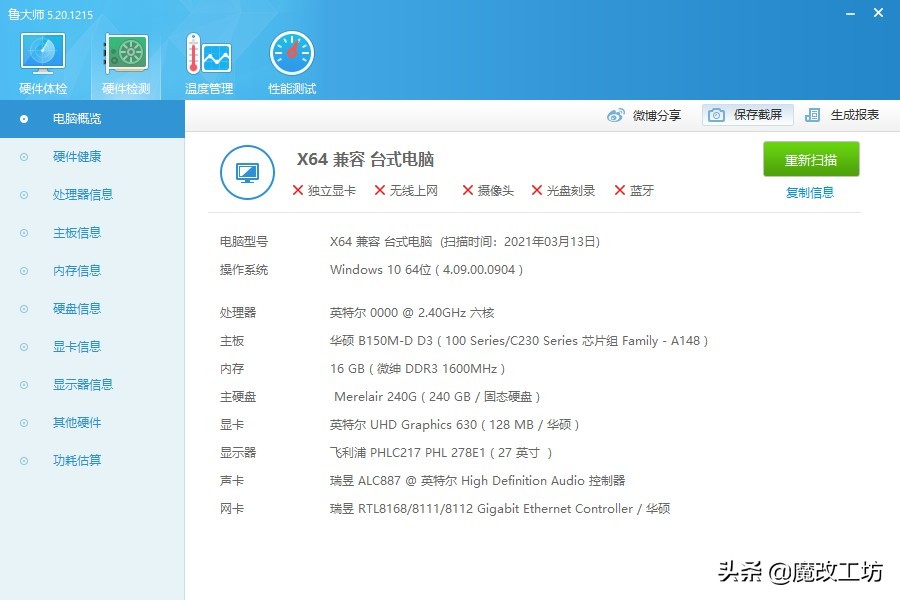Click the Weibo share icon

pos(616,115)
